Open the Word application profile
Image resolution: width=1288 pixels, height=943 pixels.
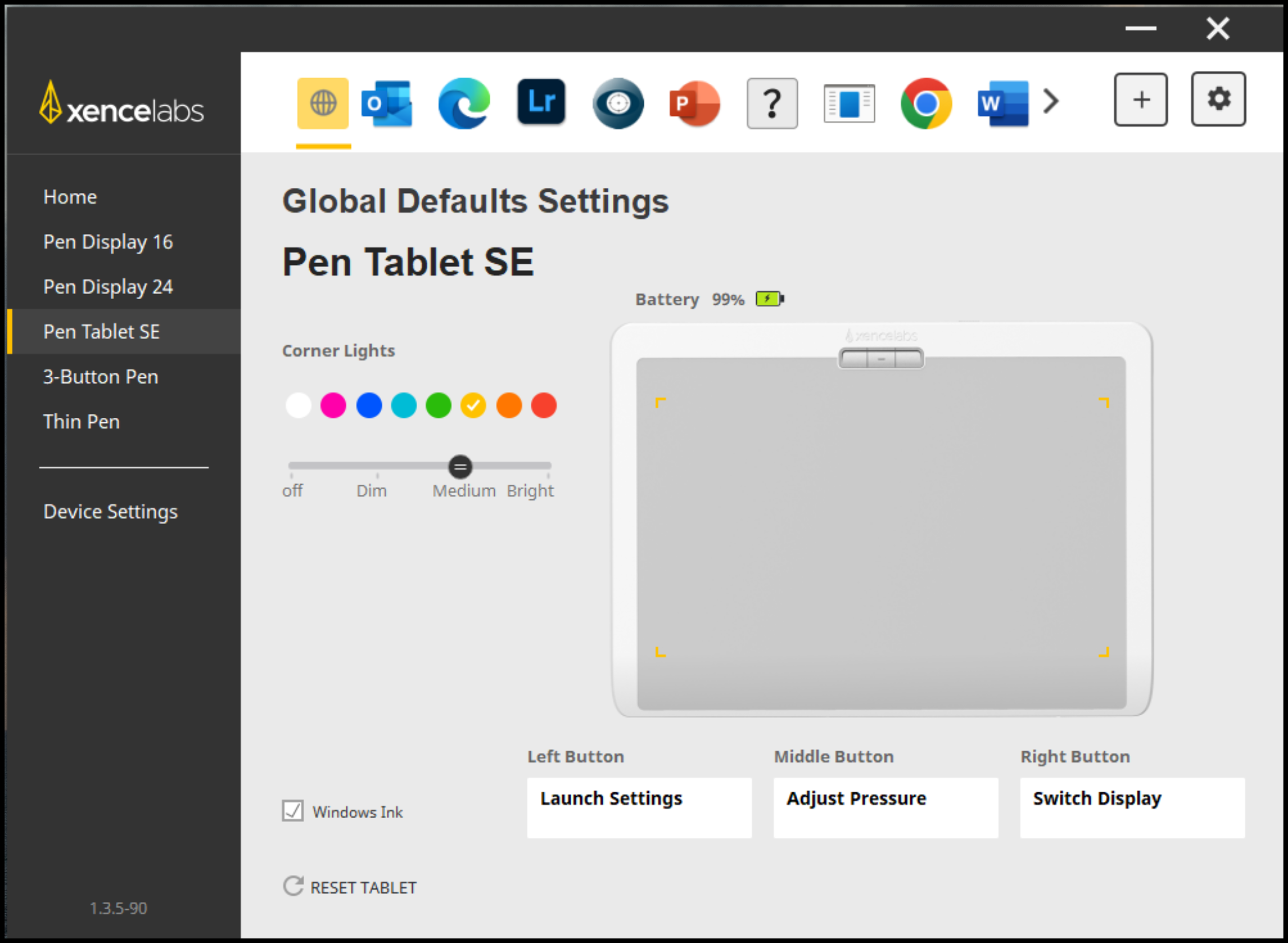(1003, 103)
